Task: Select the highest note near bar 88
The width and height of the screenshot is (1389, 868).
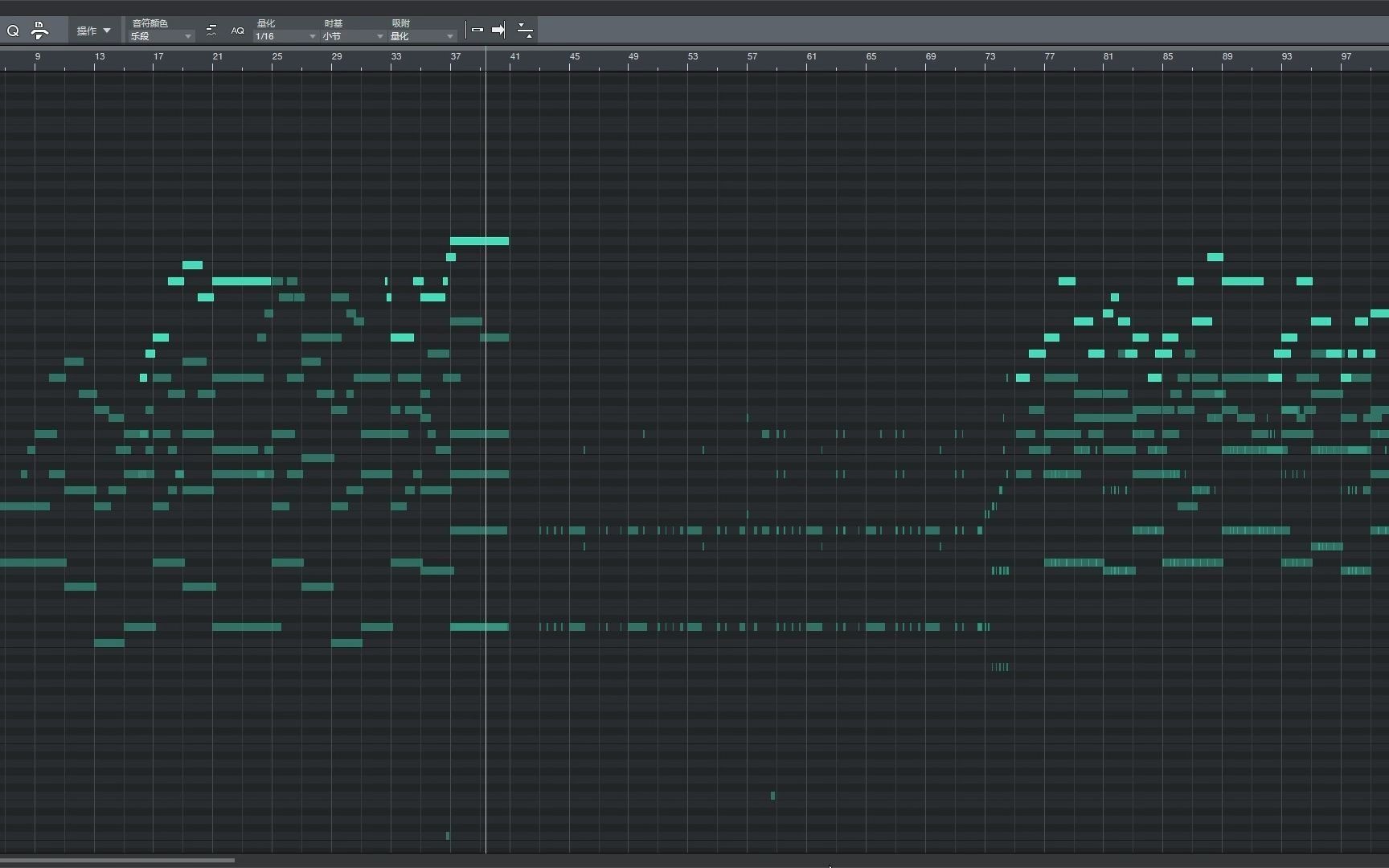Action: click(x=1215, y=257)
